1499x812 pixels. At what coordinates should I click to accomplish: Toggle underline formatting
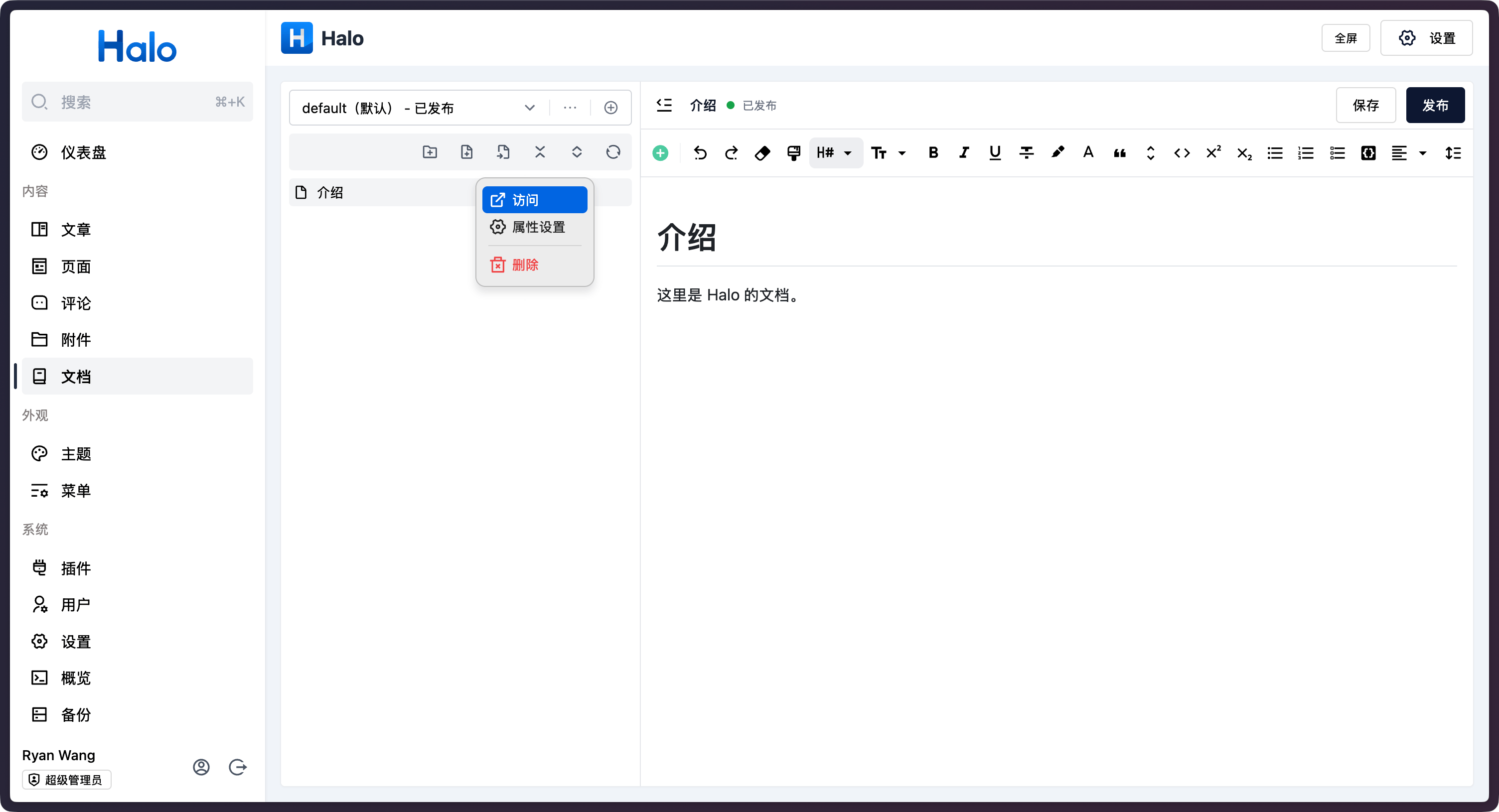coord(995,153)
